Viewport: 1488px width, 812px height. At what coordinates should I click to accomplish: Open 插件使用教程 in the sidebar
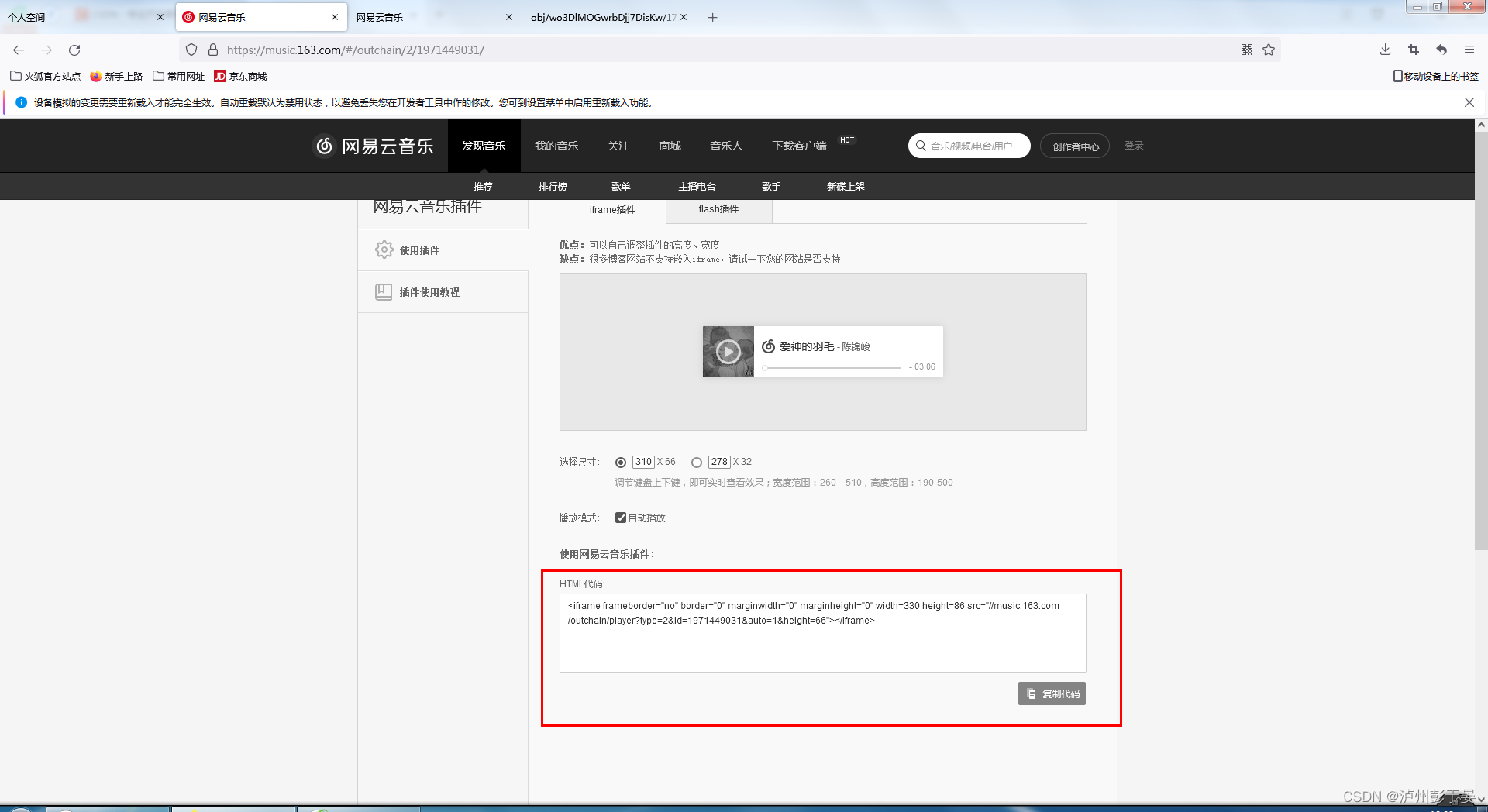[443, 291]
